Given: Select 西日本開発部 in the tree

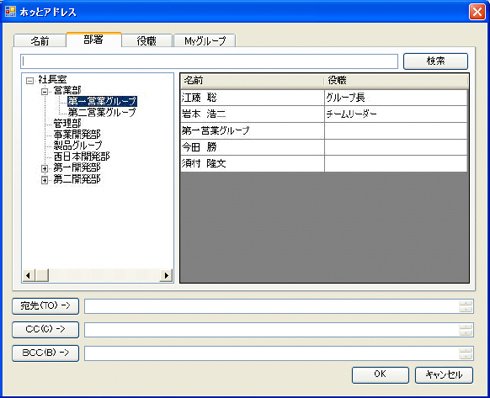Looking at the screenshot, I should (82, 157).
